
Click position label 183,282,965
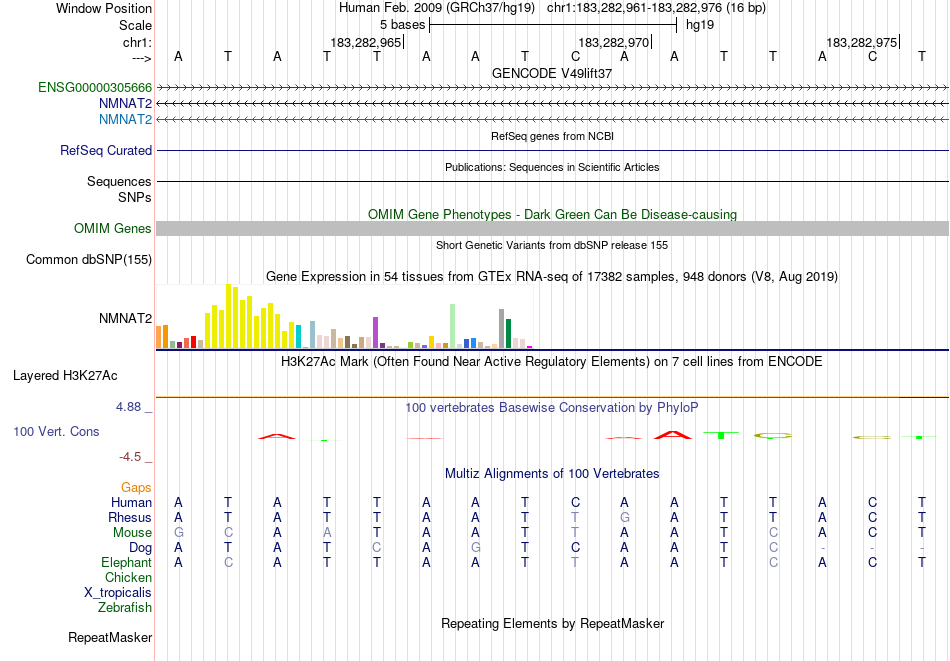coord(366,42)
